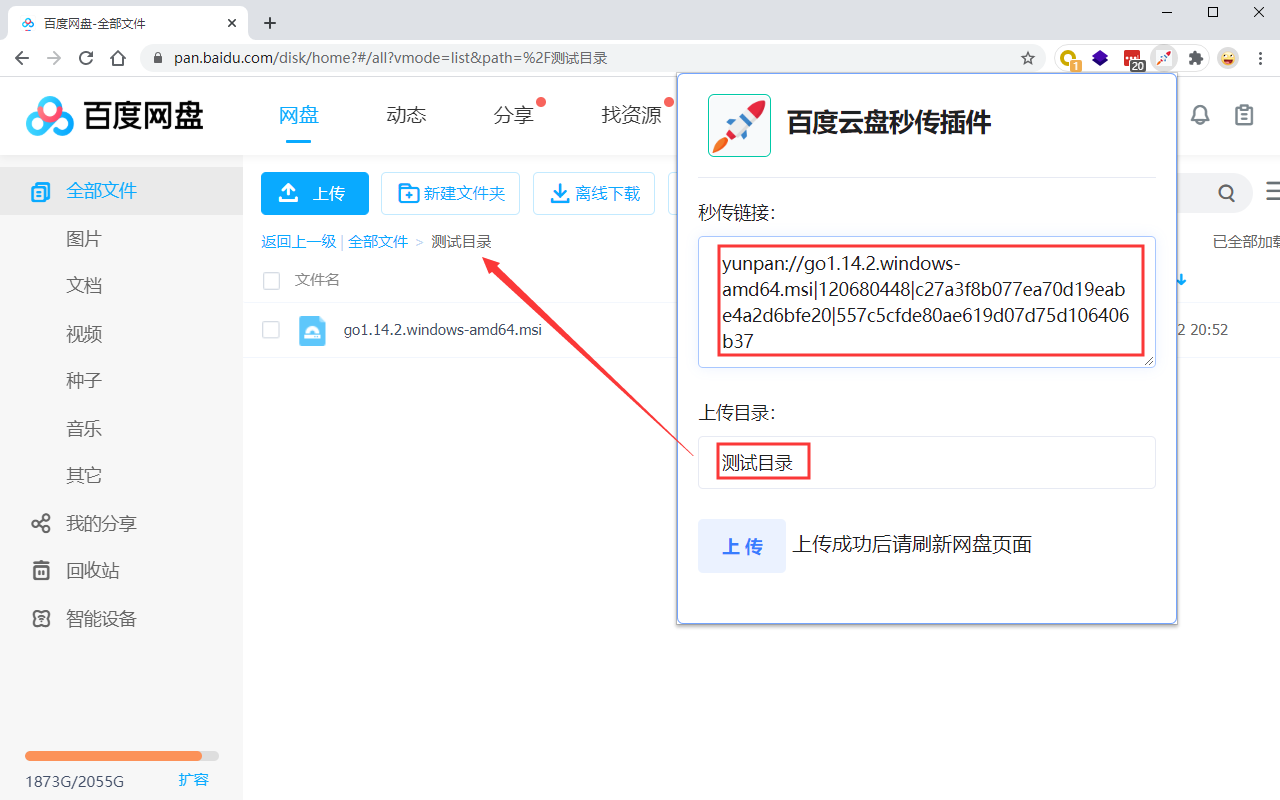1280x800 pixels.
Task: Go to browser home page
Action: click(x=118, y=58)
